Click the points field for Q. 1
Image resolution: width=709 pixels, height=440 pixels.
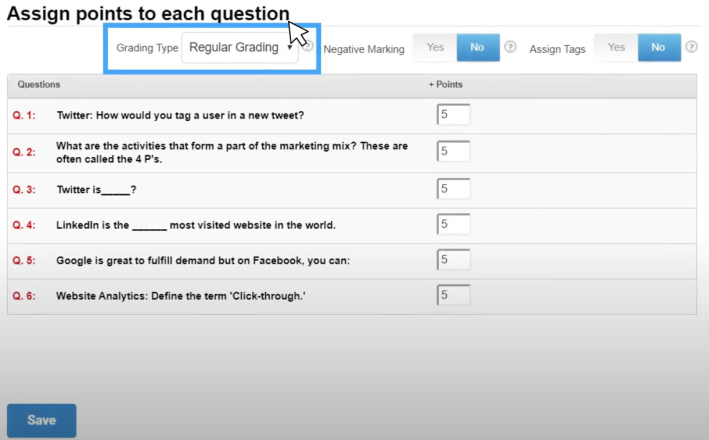coord(453,115)
